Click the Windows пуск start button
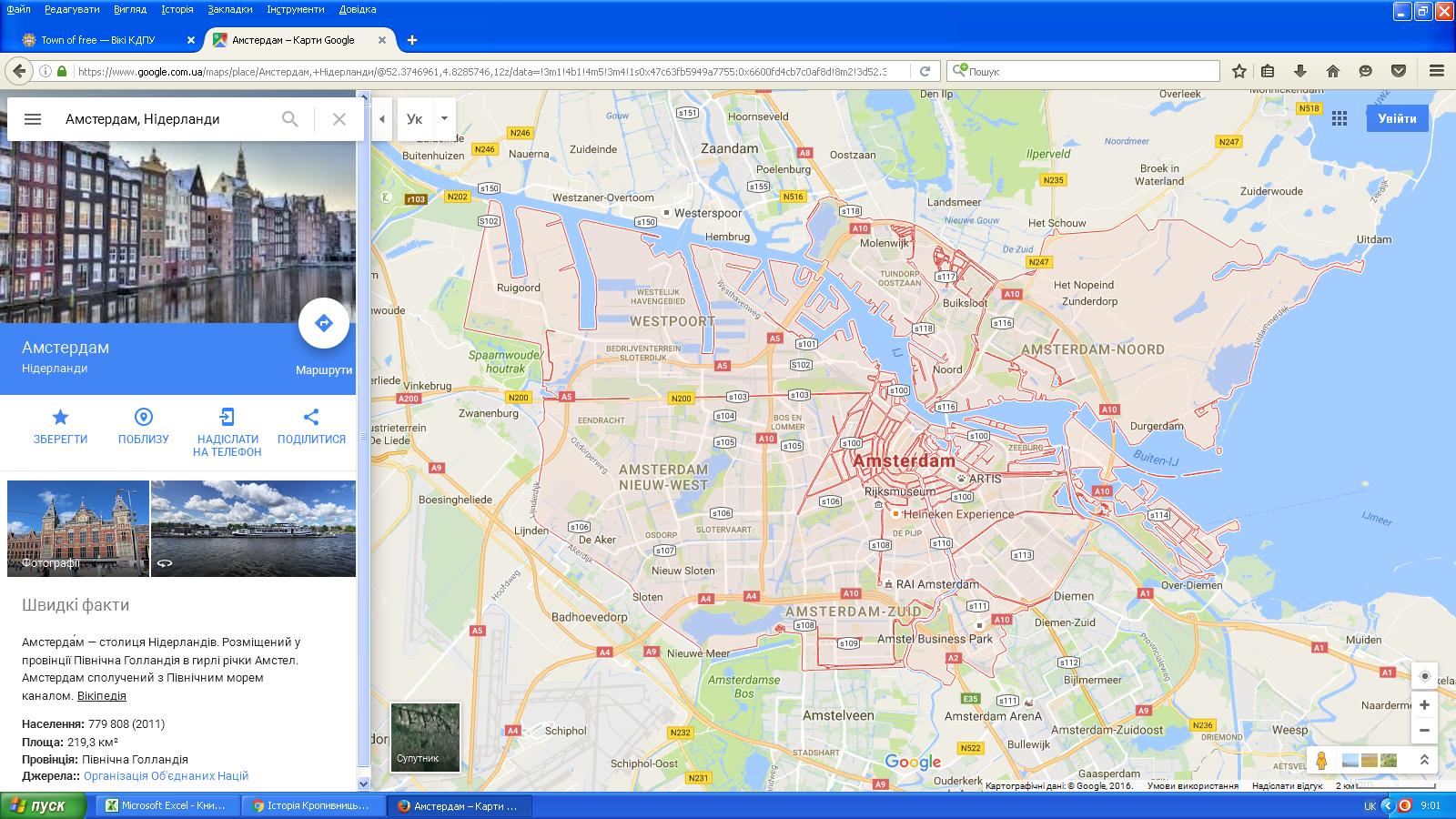Image resolution: width=1456 pixels, height=819 pixels. (43, 805)
